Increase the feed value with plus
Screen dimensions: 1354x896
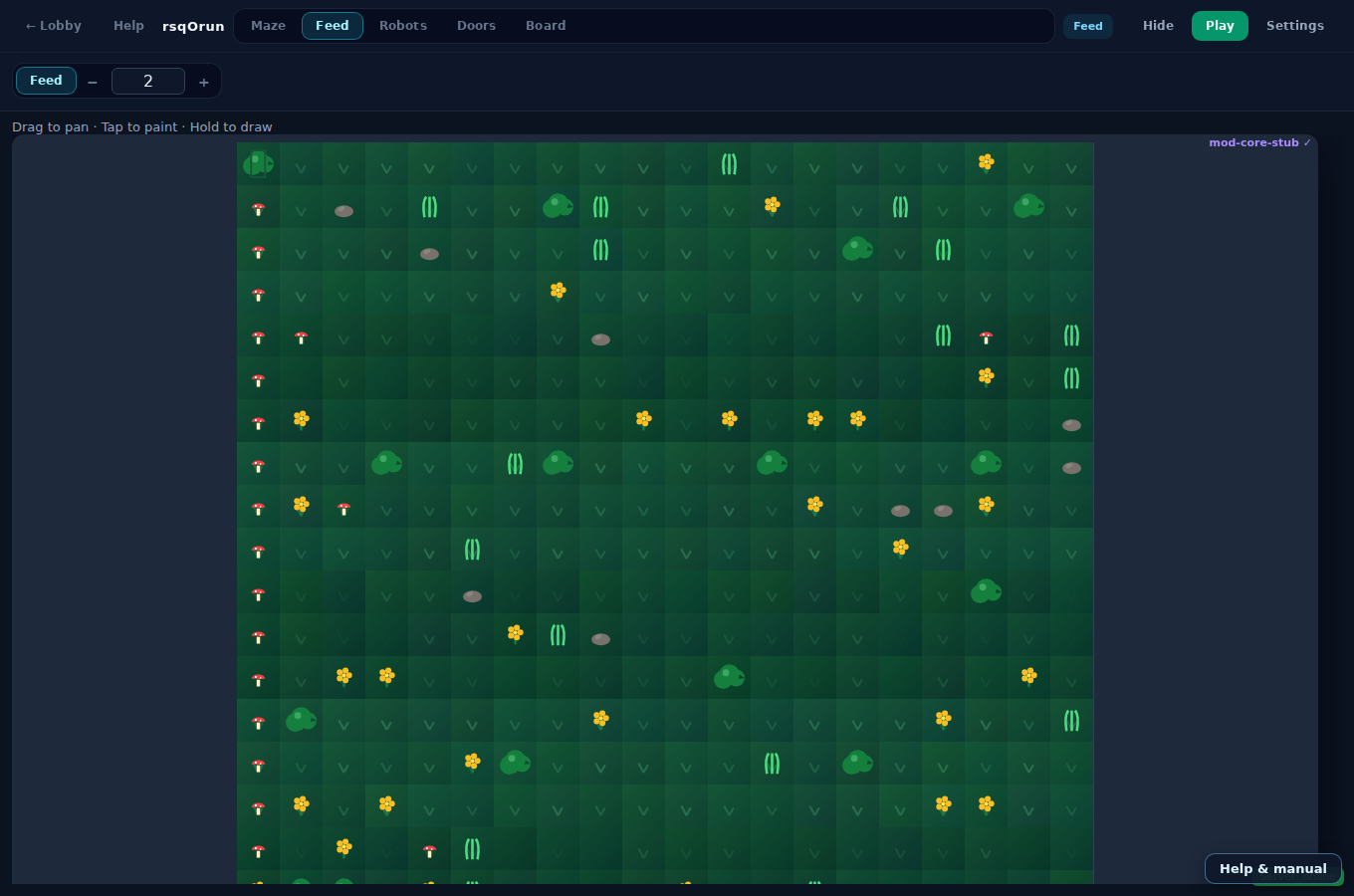204,82
